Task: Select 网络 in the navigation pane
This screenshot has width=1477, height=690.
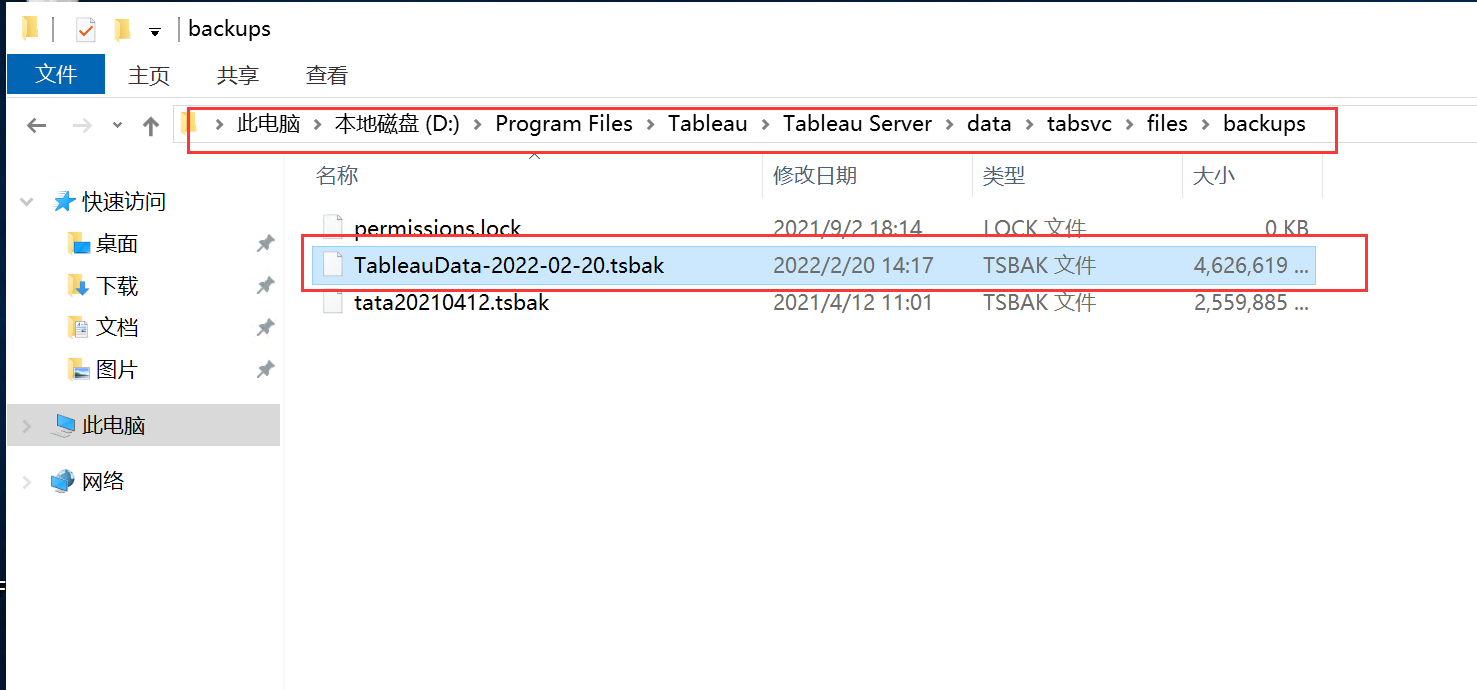Action: click(103, 481)
